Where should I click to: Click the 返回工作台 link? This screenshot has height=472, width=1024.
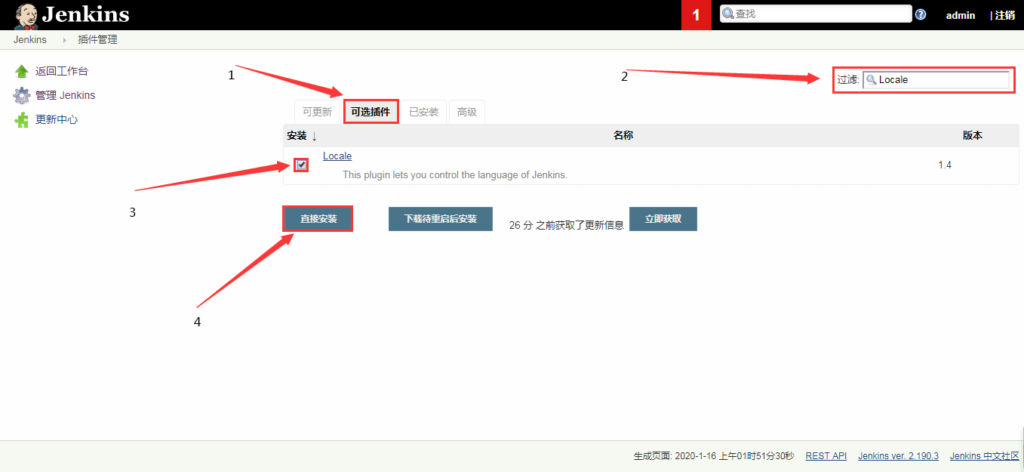61,71
